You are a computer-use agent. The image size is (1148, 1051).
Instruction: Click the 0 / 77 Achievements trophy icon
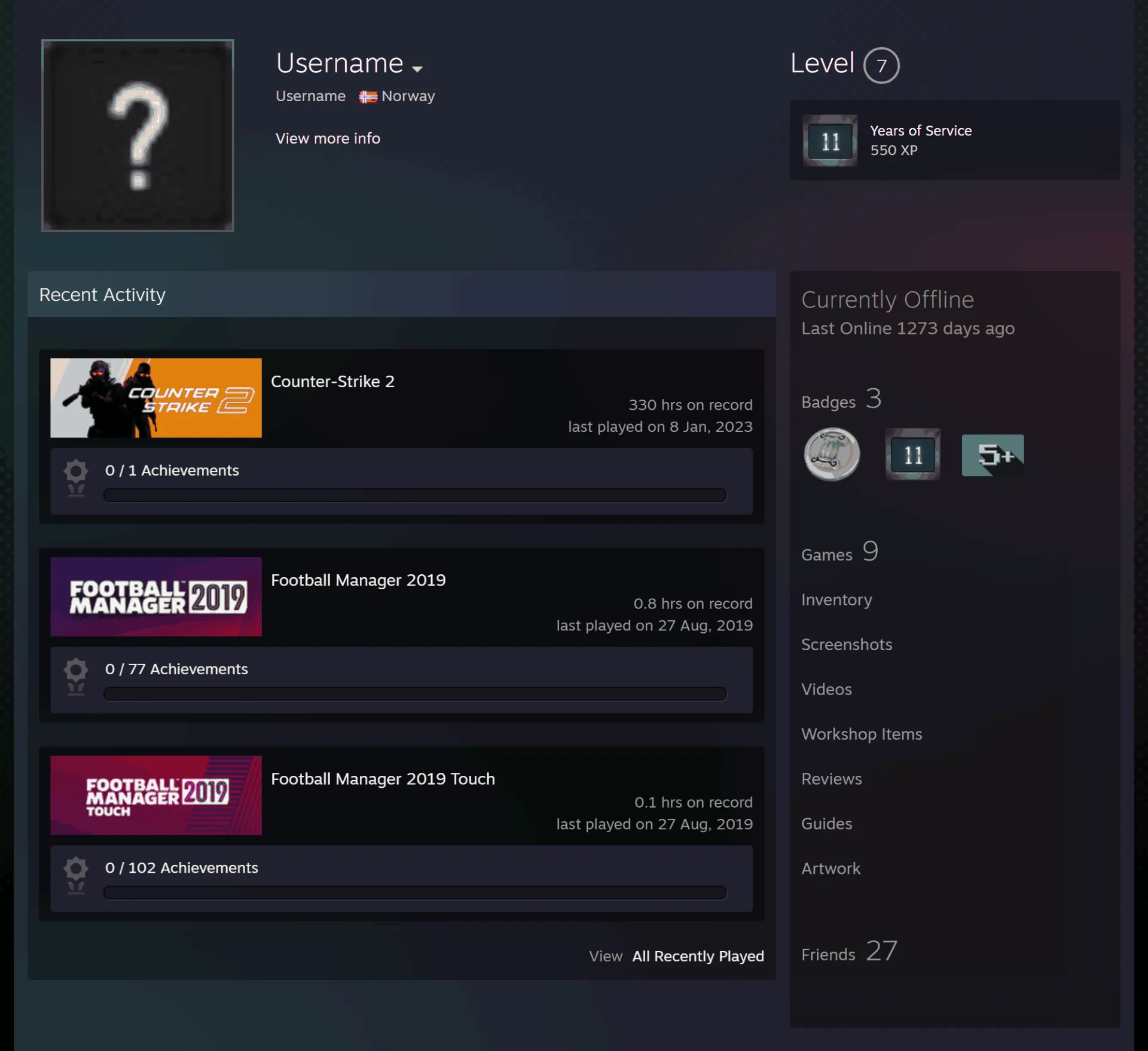(76, 677)
